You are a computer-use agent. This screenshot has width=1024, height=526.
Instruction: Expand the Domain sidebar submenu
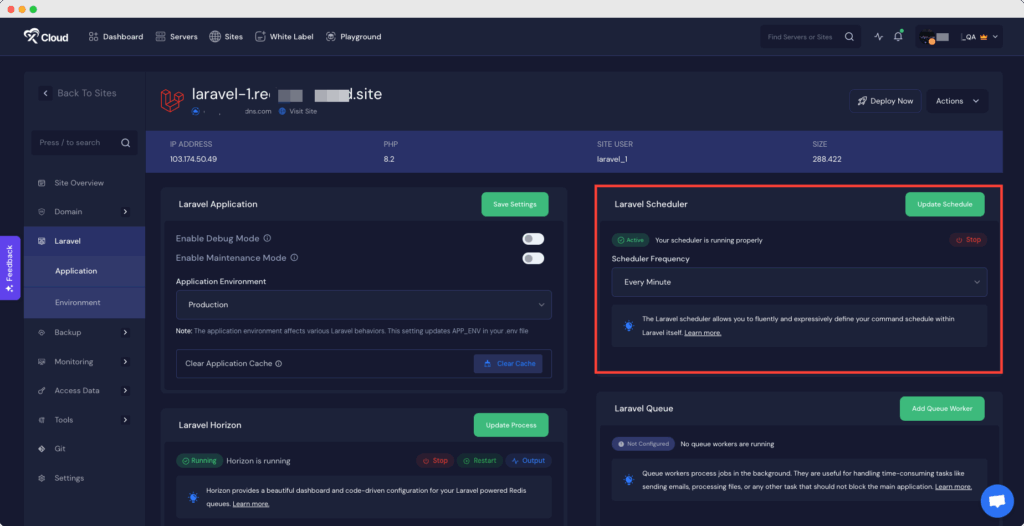125,212
